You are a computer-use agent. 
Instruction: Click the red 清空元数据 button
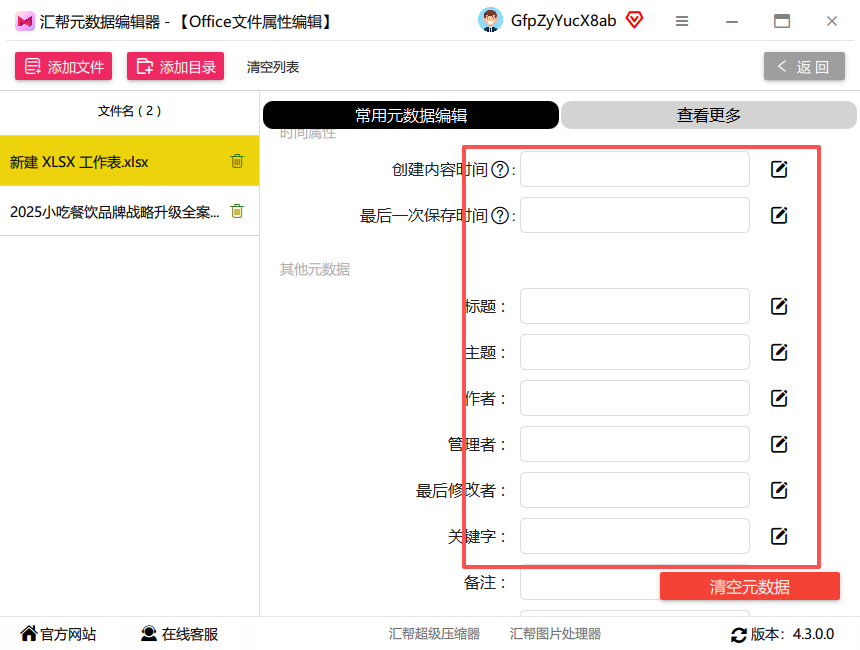pyautogui.click(x=749, y=586)
